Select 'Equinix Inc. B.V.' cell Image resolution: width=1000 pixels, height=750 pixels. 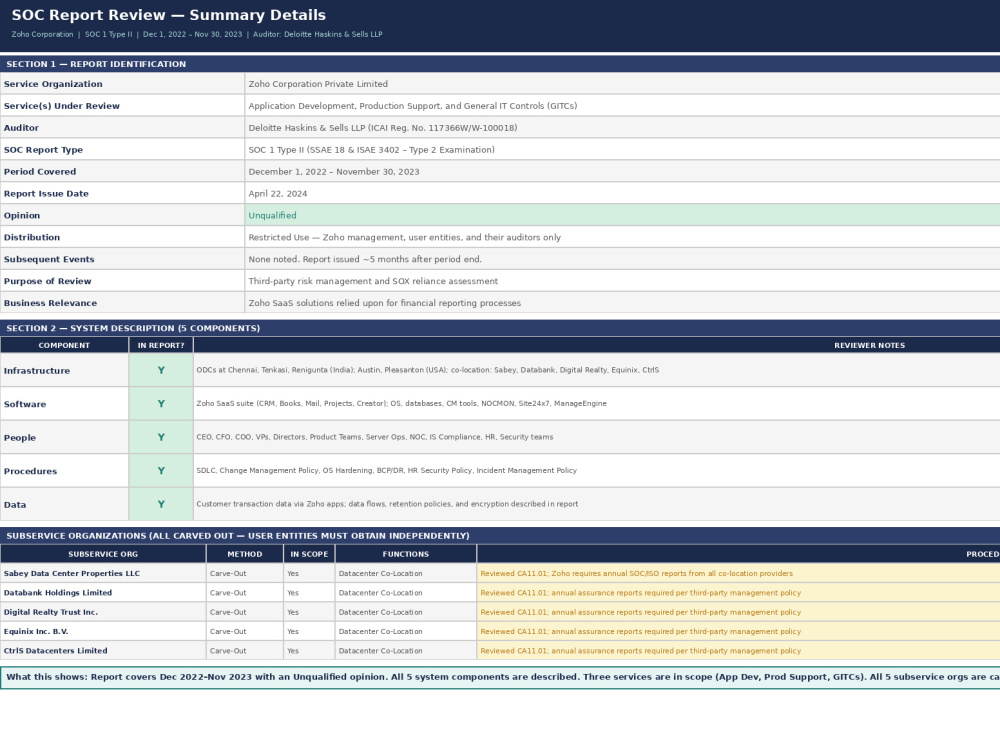click(103, 631)
